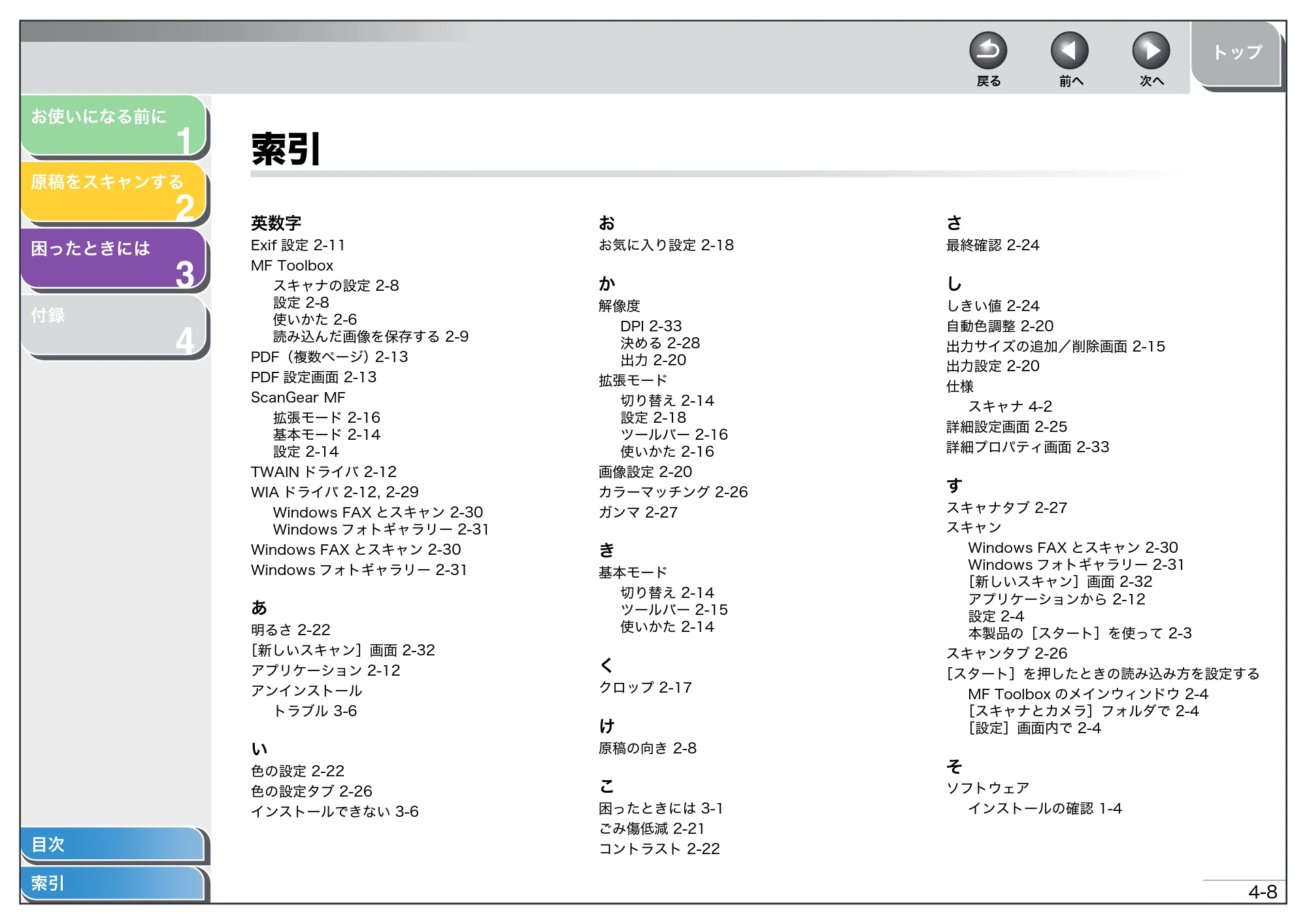
Task: Open entry 決める 2-28
Action: coord(660,343)
